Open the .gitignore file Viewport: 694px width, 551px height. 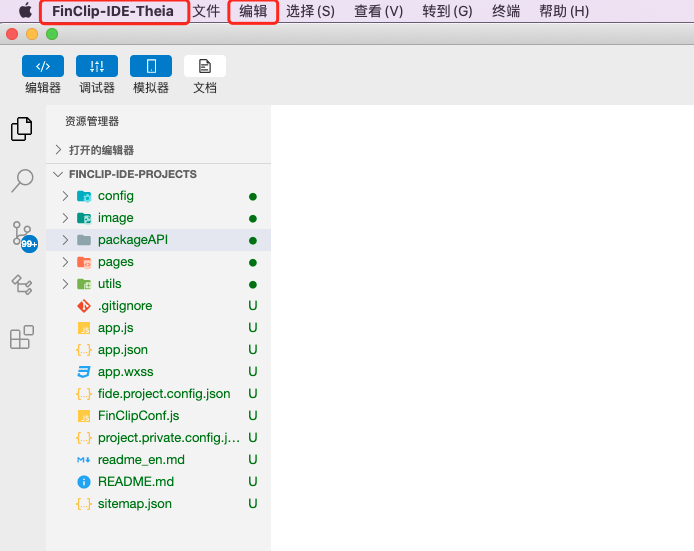coord(125,306)
